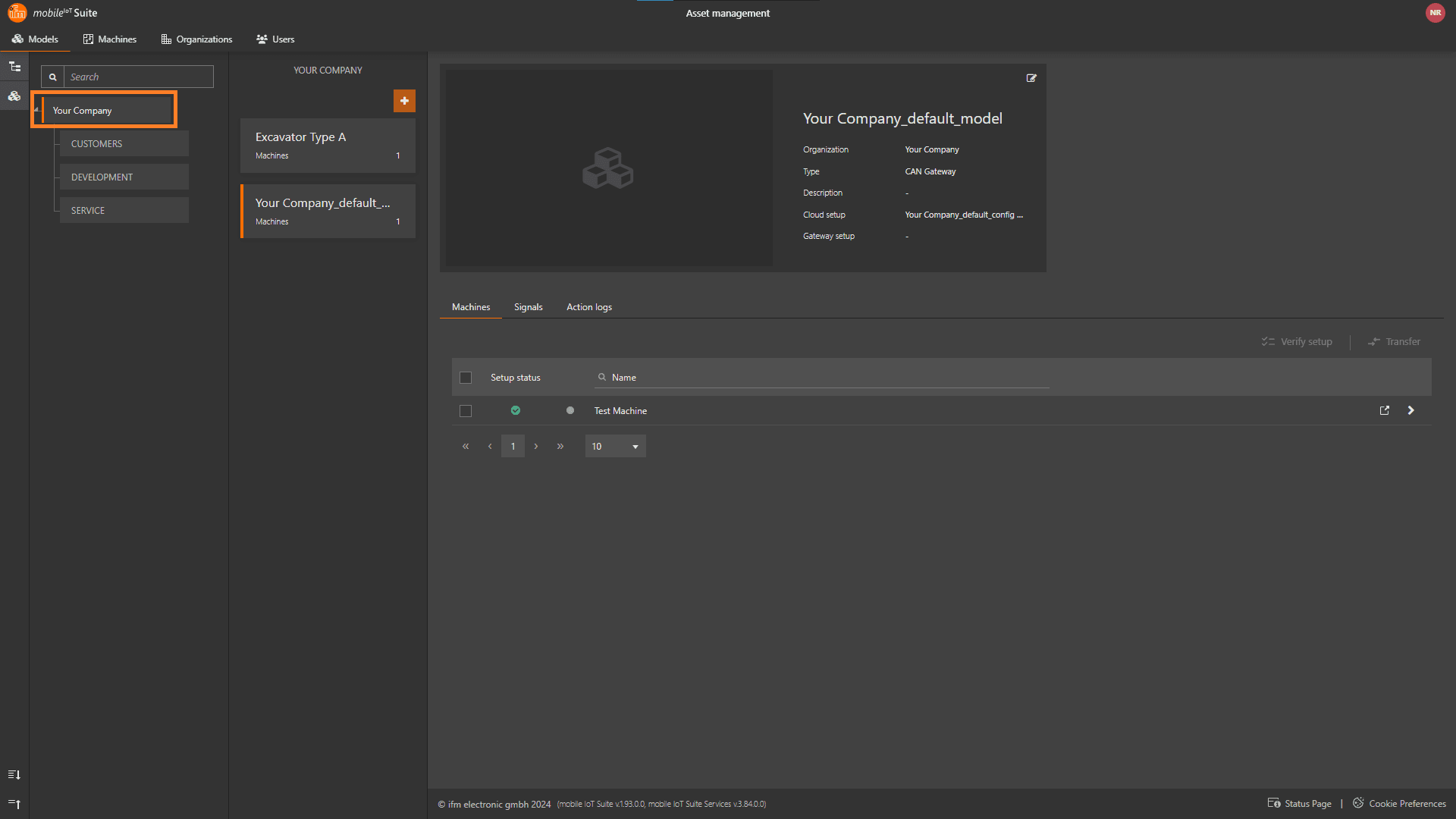The image size is (1456, 819).
Task: Open the models view sidebar icon
Action: click(x=14, y=96)
